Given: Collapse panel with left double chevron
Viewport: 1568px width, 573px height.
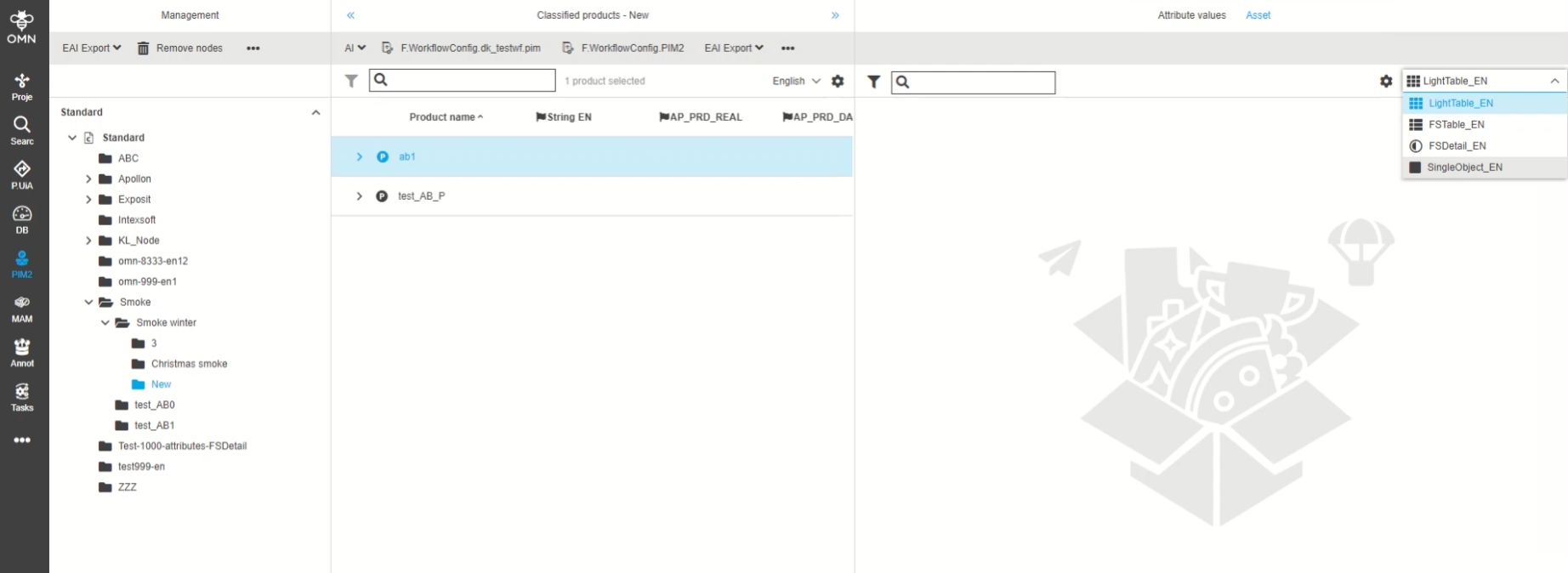Looking at the screenshot, I should (x=350, y=15).
